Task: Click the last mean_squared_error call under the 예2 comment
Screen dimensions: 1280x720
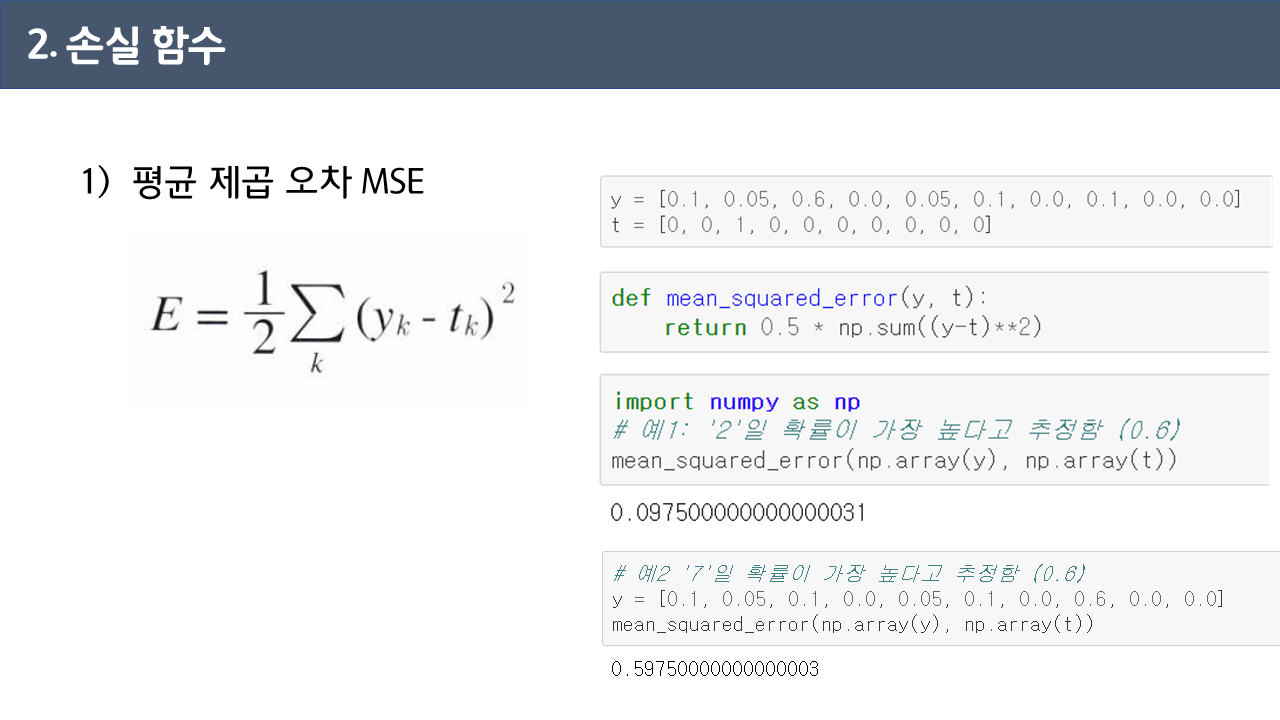Action: coord(853,625)
